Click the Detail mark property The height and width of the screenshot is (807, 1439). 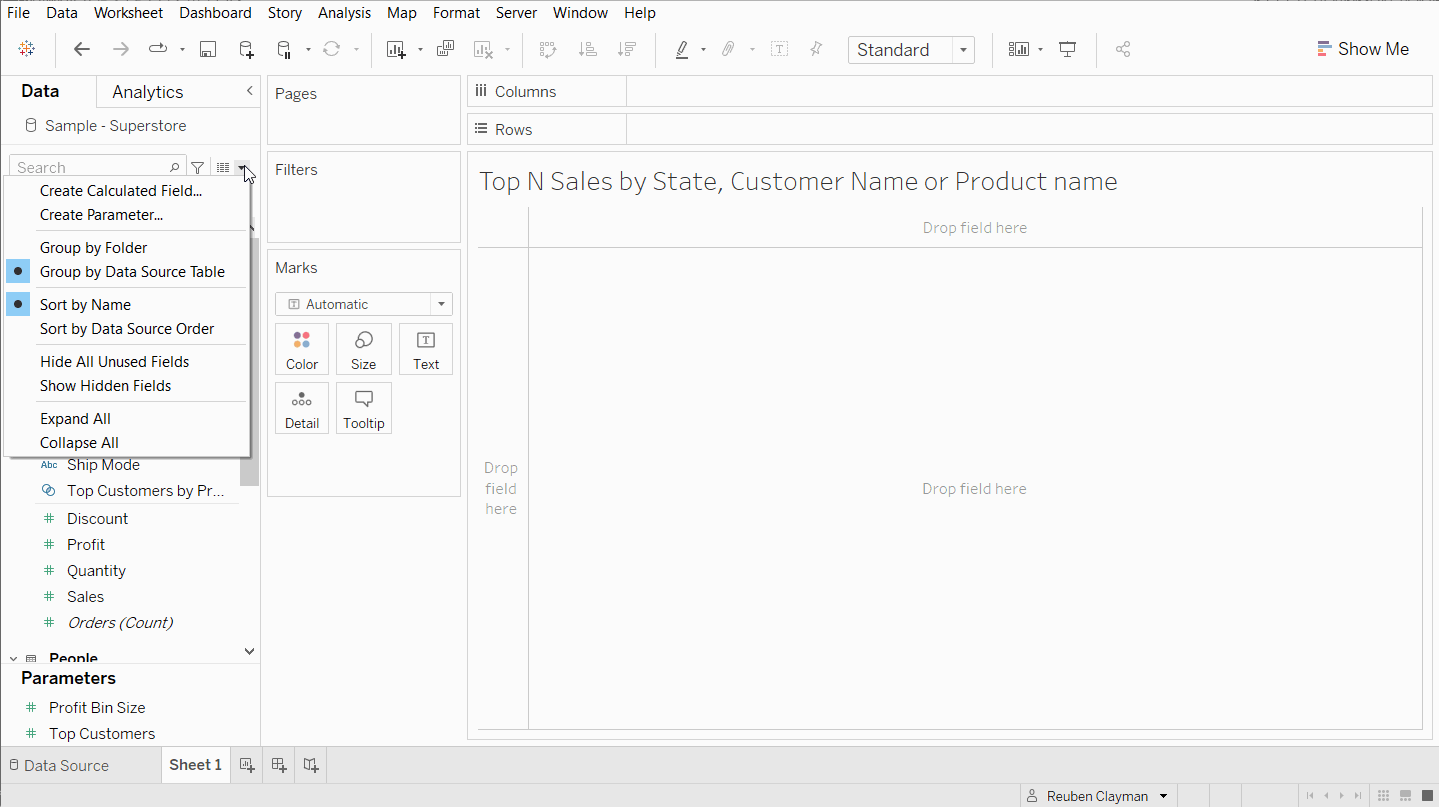pos(301,408)
